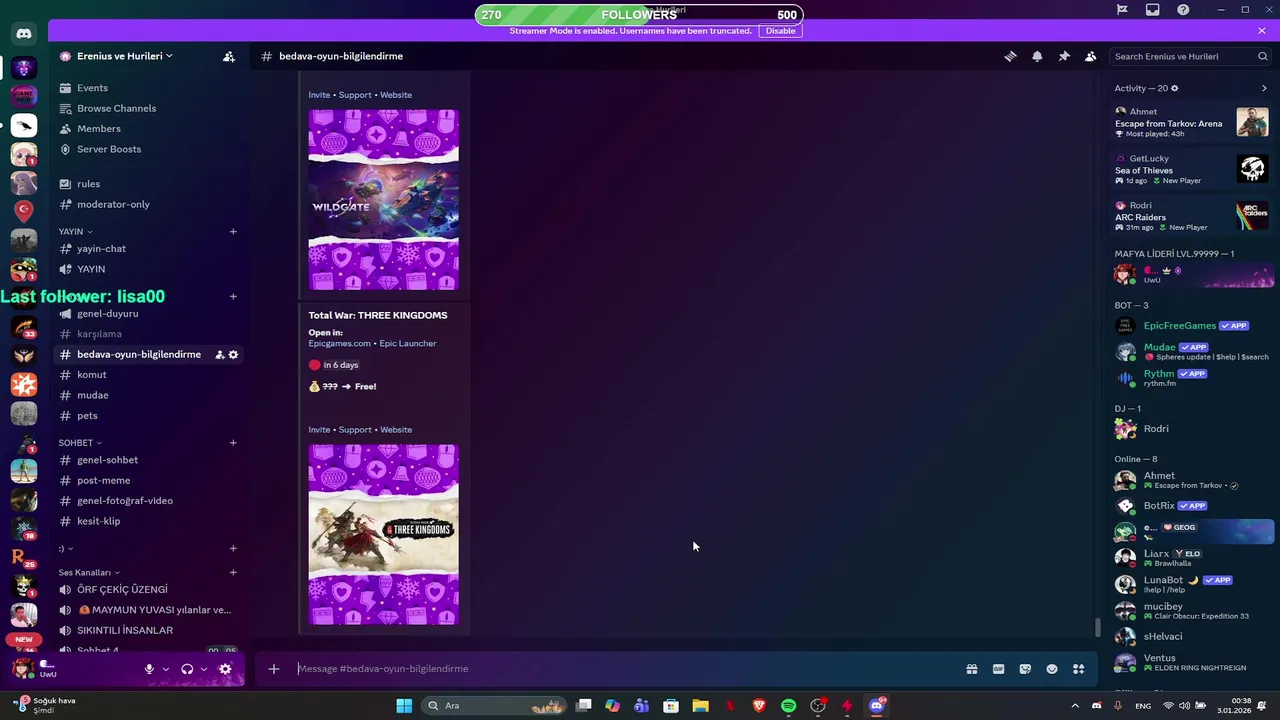Toggle microphone icon in system tray

pyautogui.click(x=1117, y=706)
